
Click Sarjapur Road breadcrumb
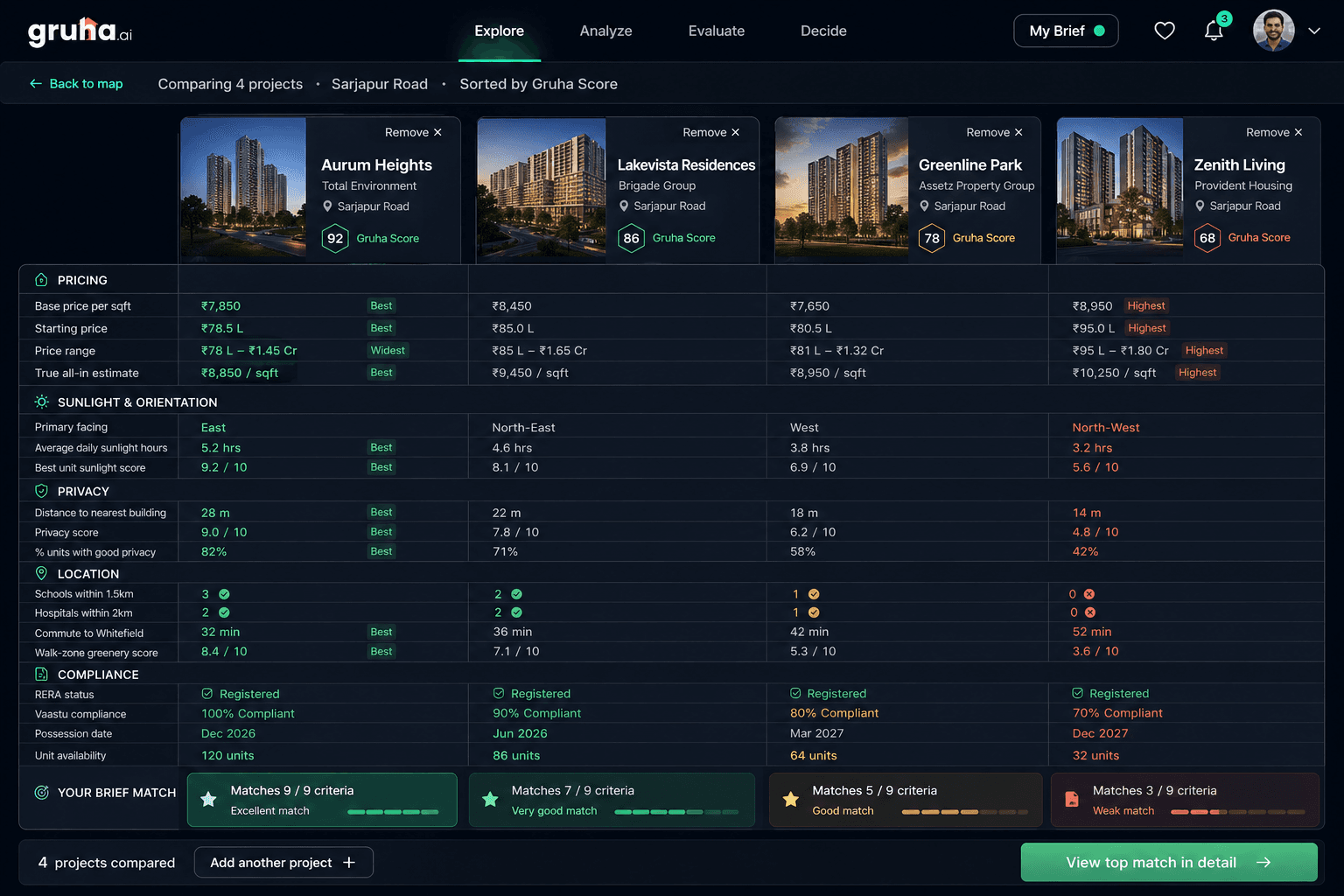(x=379, y=84)
